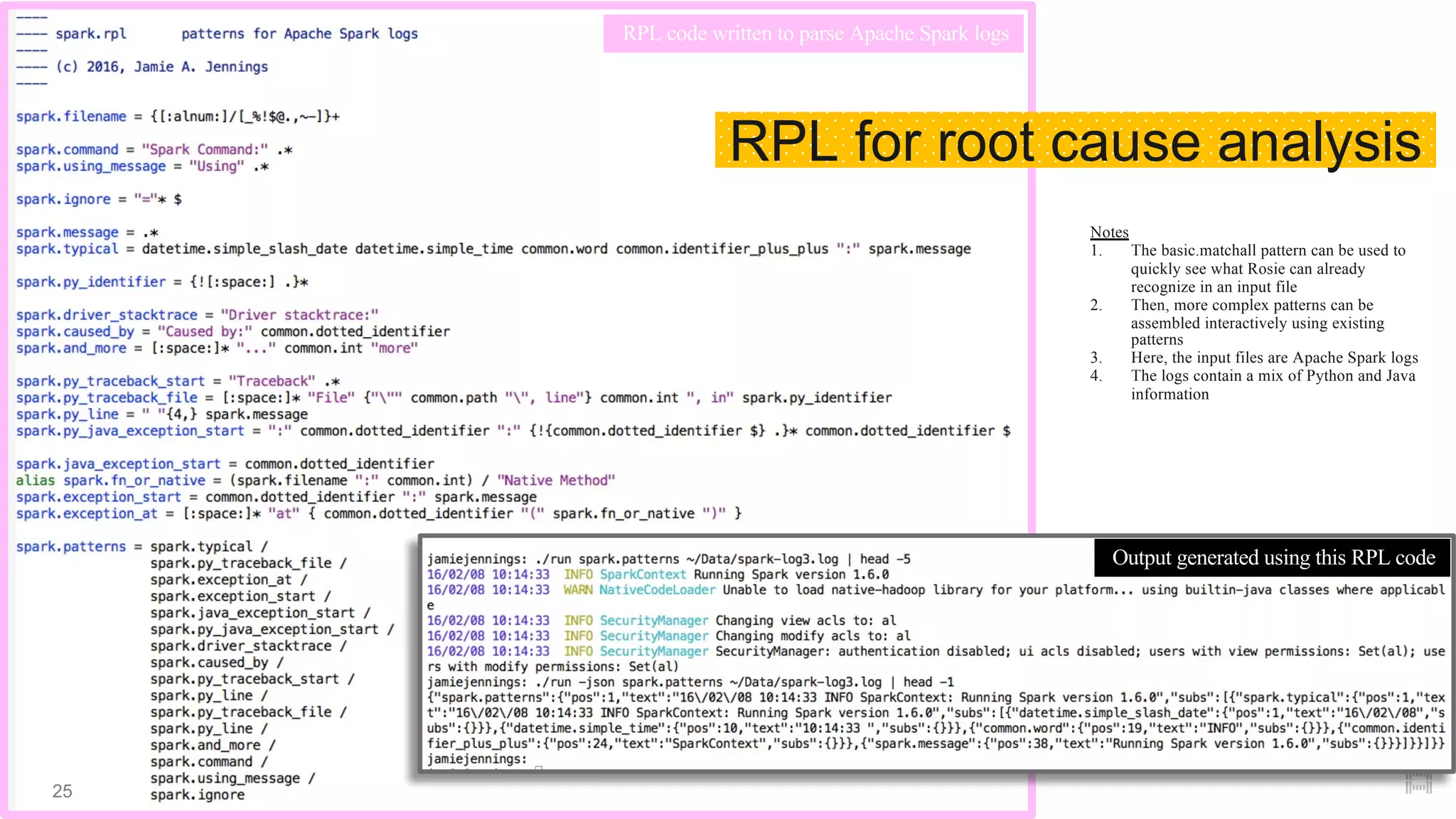Image resolution: width=1456 pixels, height=819 pixels.
Task: Click the 'spark.py_java_exception_start =' definition line
Action: pos(513,431)
